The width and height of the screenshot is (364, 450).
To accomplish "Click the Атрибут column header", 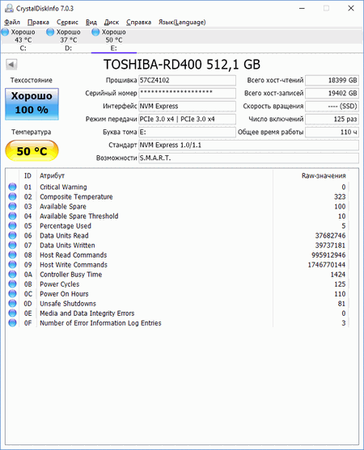I will click(52, 175).
